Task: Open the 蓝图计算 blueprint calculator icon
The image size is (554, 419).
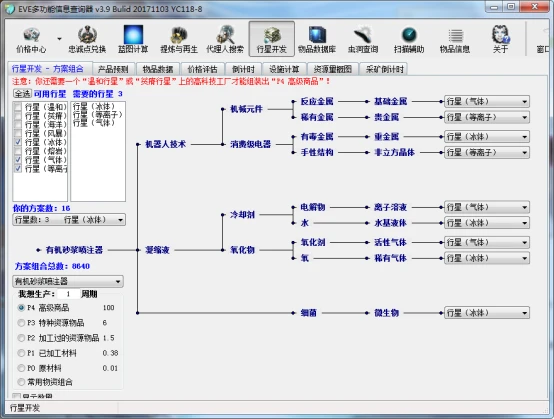Action: (x=133, y=39)
